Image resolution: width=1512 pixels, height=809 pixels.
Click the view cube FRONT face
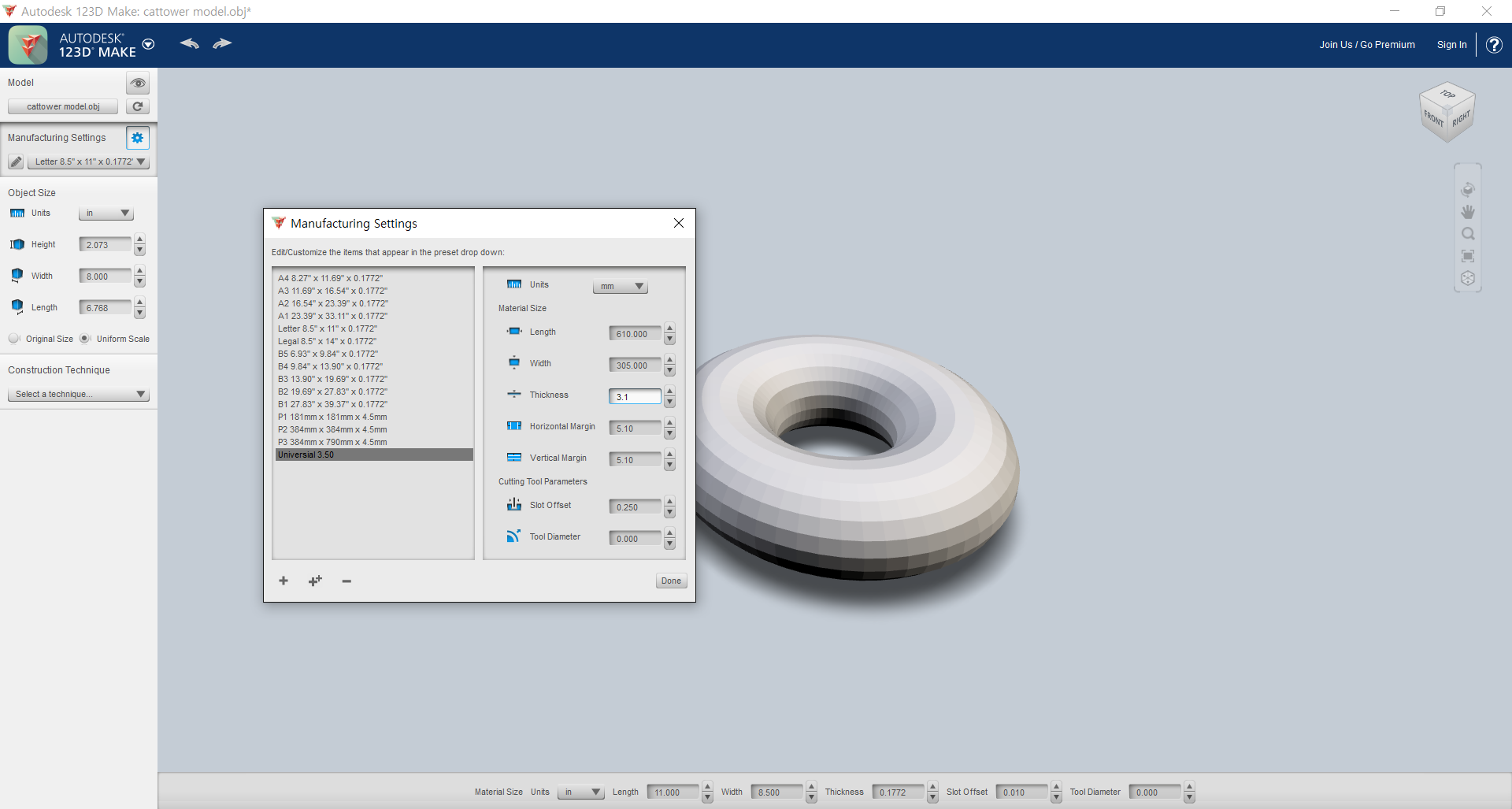[x=1433, y=119]
